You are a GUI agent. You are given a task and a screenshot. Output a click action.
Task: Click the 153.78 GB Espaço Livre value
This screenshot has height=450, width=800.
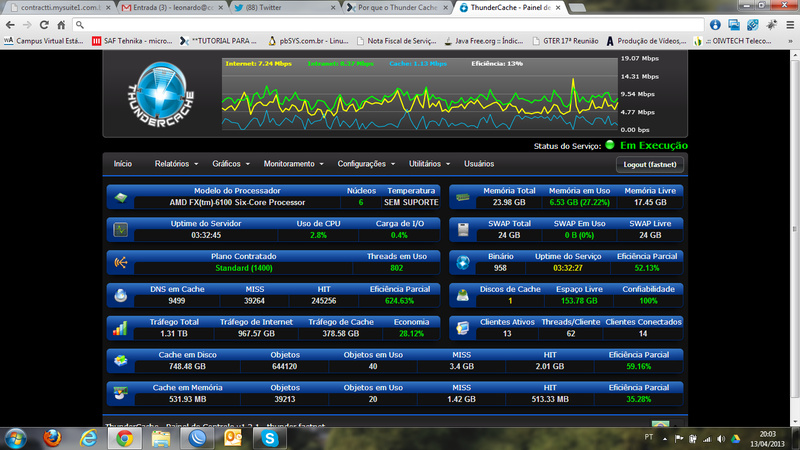579,301
